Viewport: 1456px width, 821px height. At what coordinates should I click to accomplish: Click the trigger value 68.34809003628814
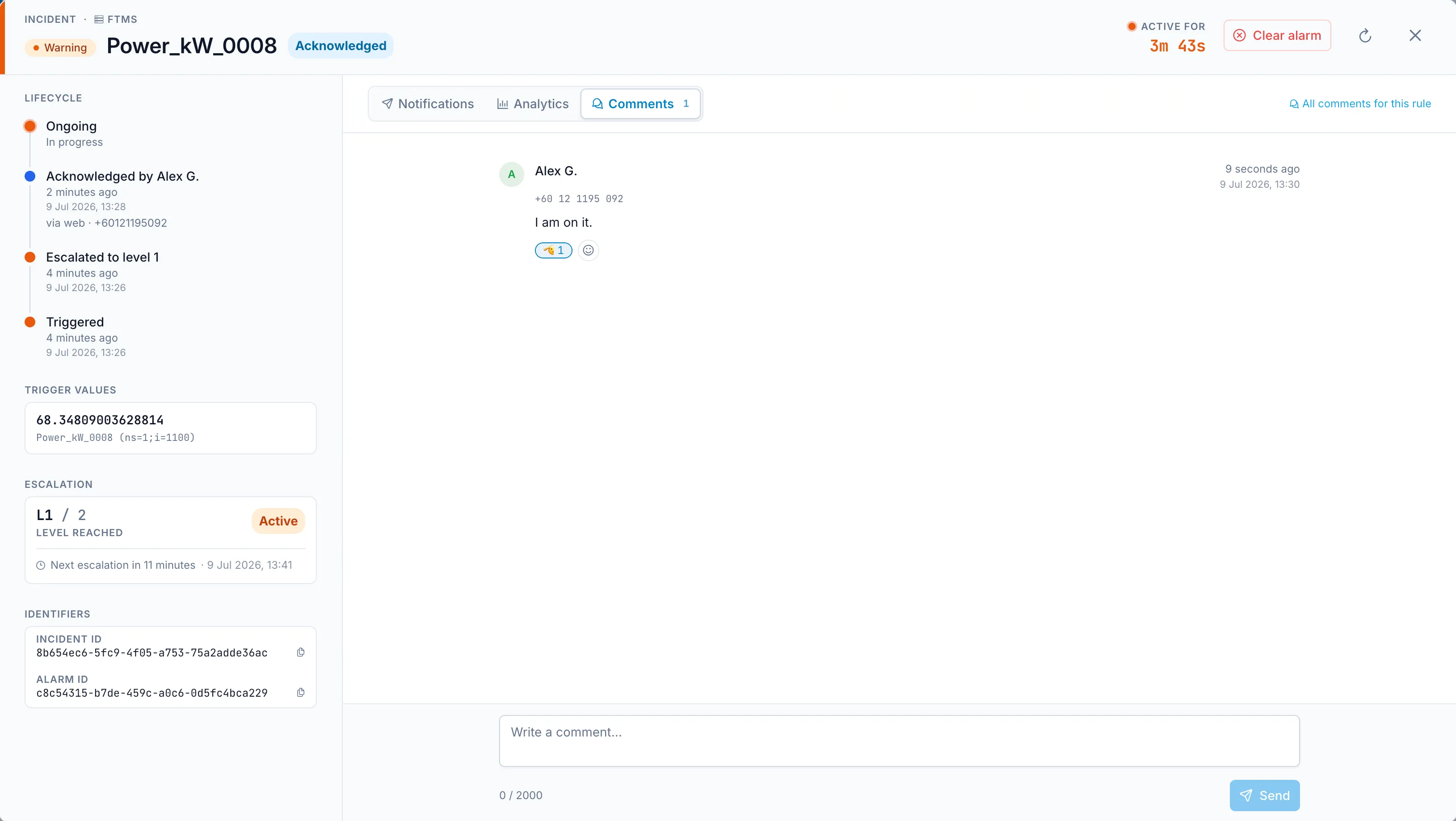pyautogui.click(x=100, y=419)
